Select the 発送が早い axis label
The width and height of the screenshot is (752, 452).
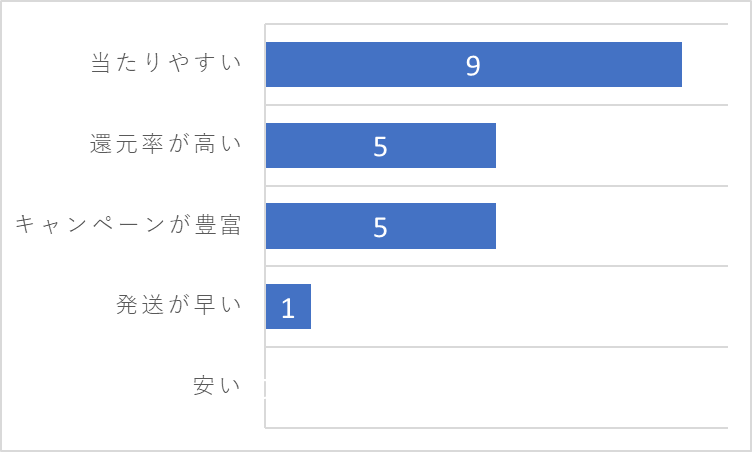click(179, 305)
